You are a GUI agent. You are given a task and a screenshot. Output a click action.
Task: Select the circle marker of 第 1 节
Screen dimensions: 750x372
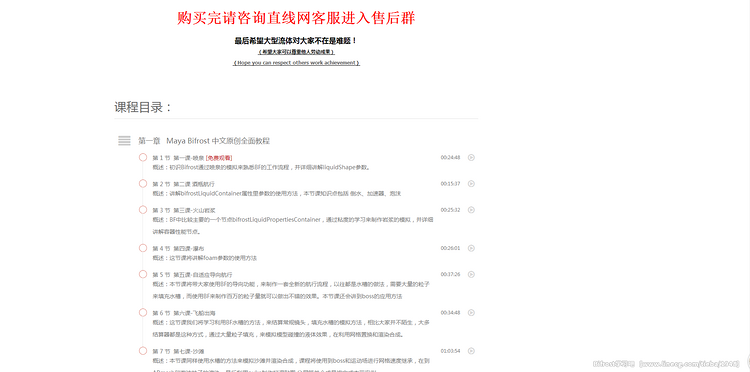143,157
